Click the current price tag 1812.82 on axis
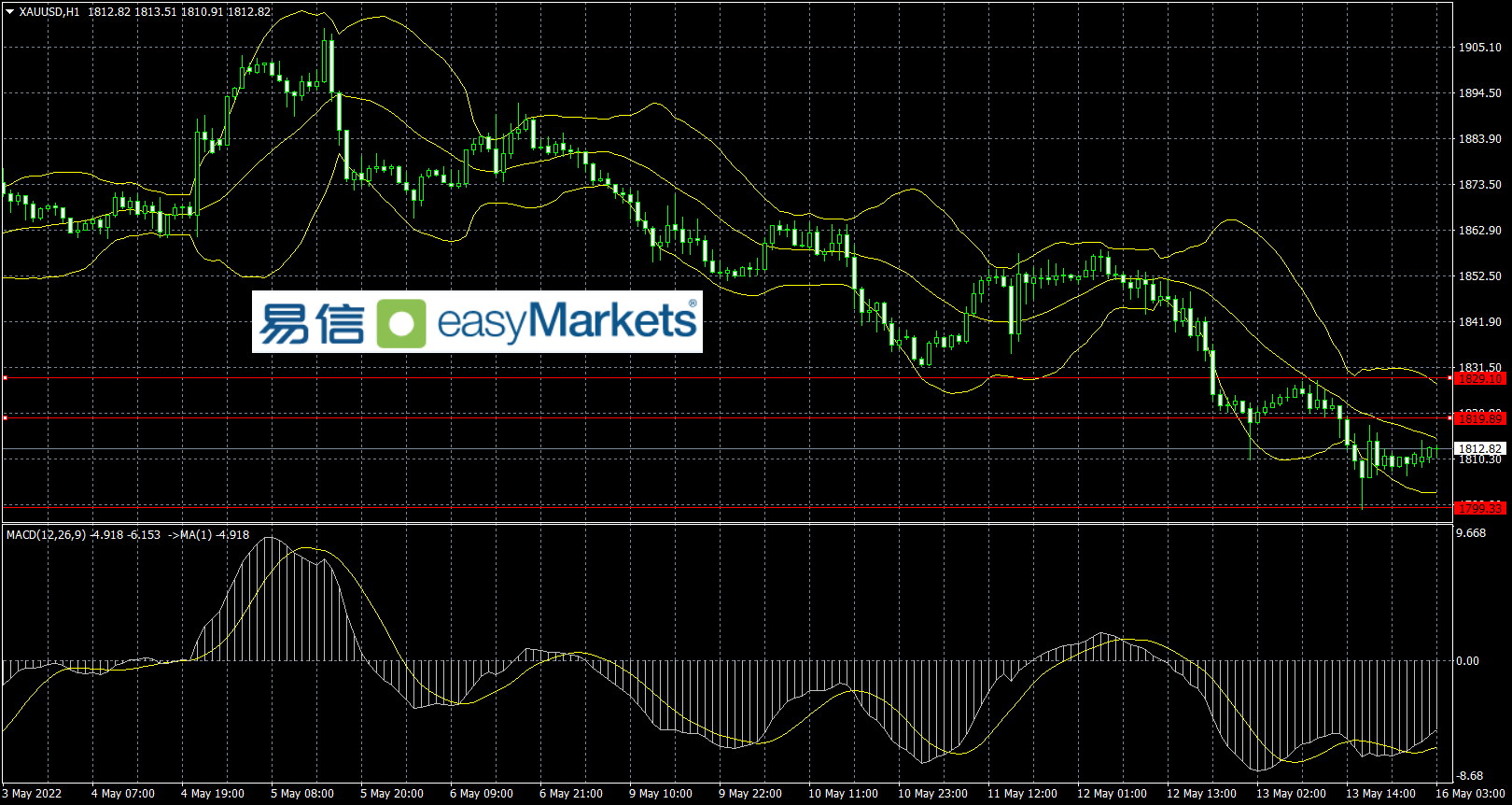Screen dimensions: 1512x805 (x=1480, y=449)
